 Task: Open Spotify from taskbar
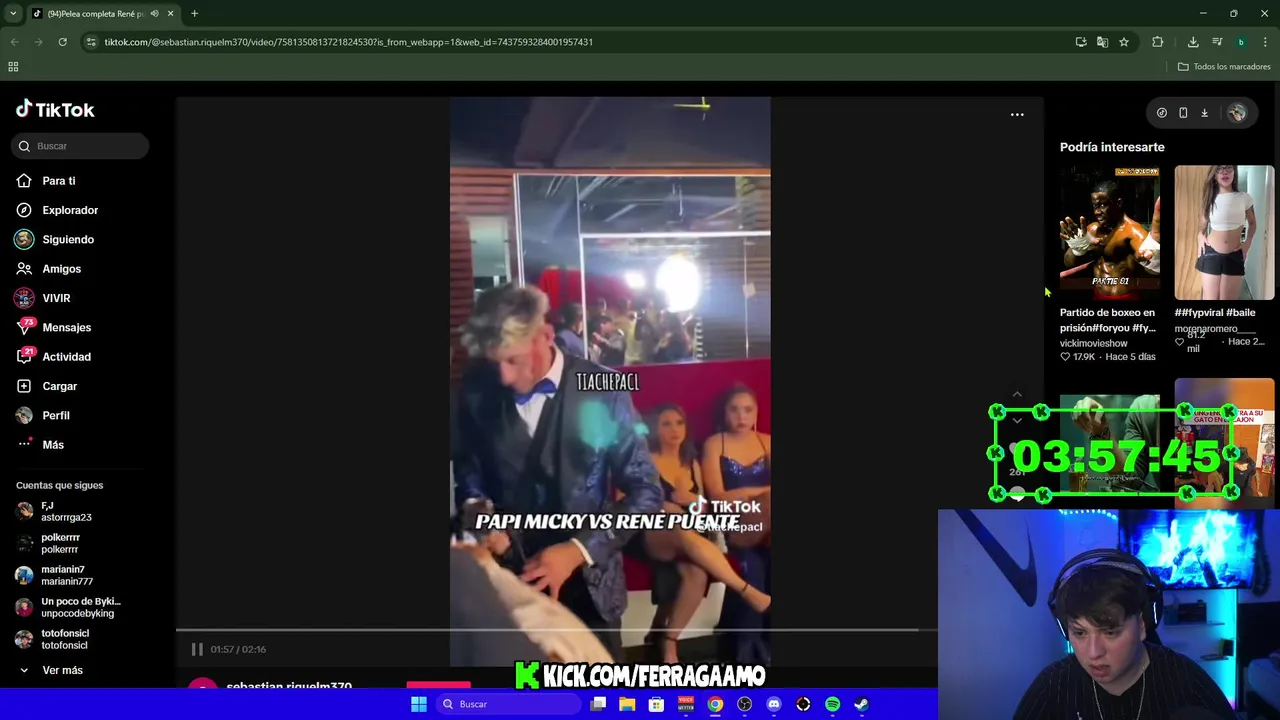[x=832, y=704]
